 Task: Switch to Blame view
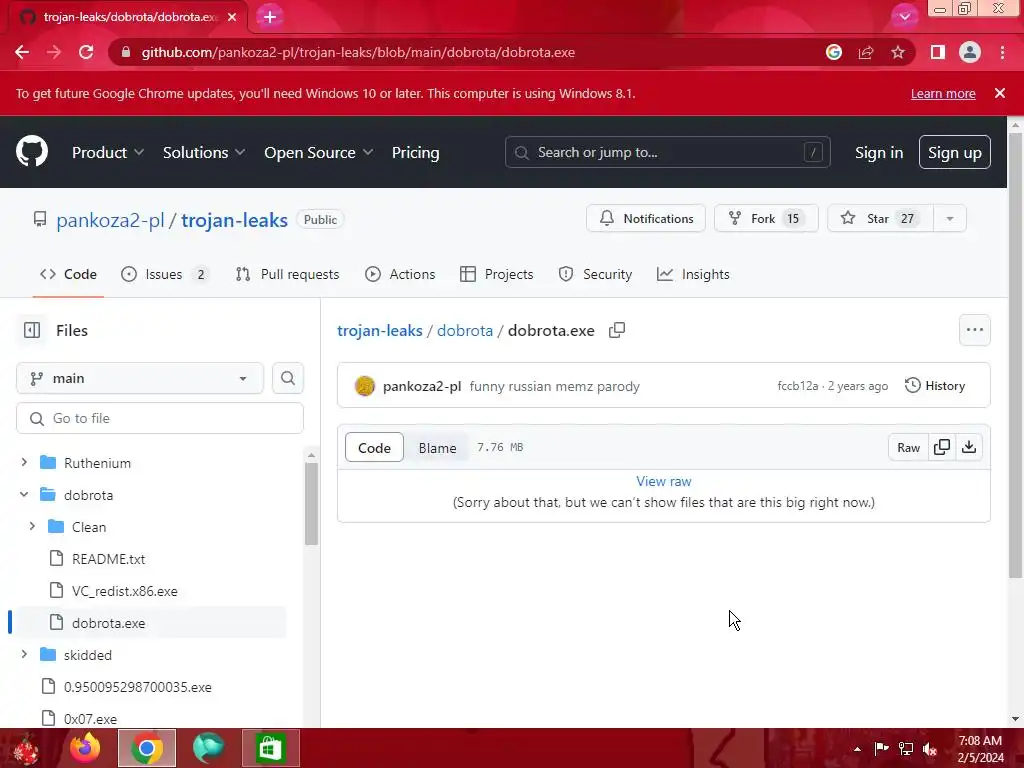pos(437,447)
